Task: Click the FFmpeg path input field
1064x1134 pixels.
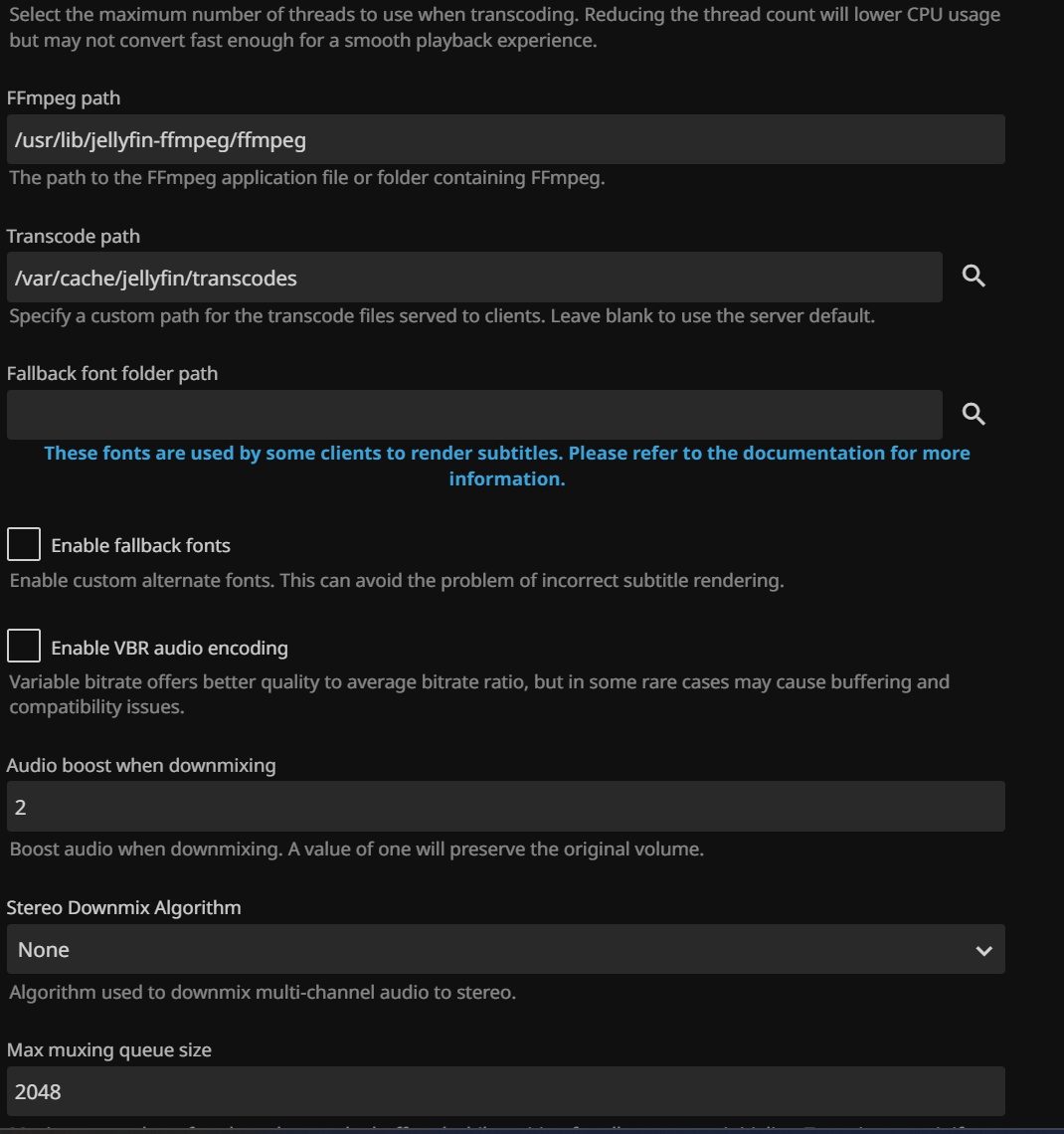Action: coord(505,140)
